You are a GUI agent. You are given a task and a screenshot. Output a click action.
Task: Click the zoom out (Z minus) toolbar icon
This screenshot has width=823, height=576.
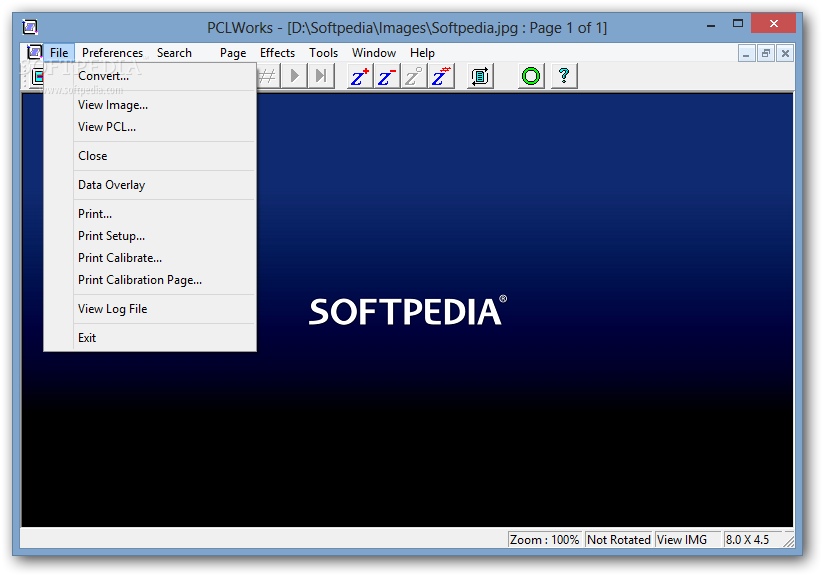387,76
